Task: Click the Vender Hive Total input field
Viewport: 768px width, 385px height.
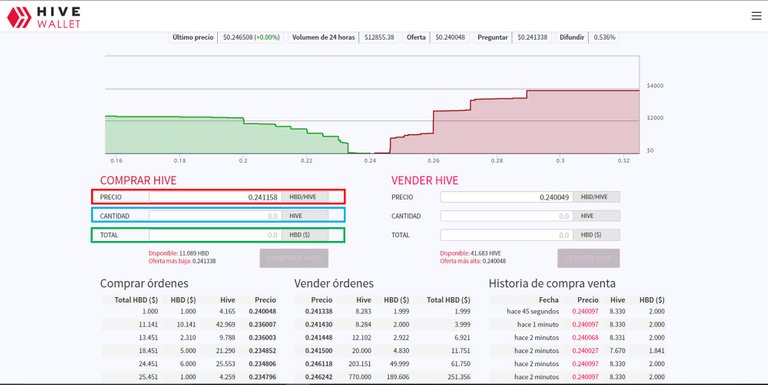Action: (x=506, y=235)
